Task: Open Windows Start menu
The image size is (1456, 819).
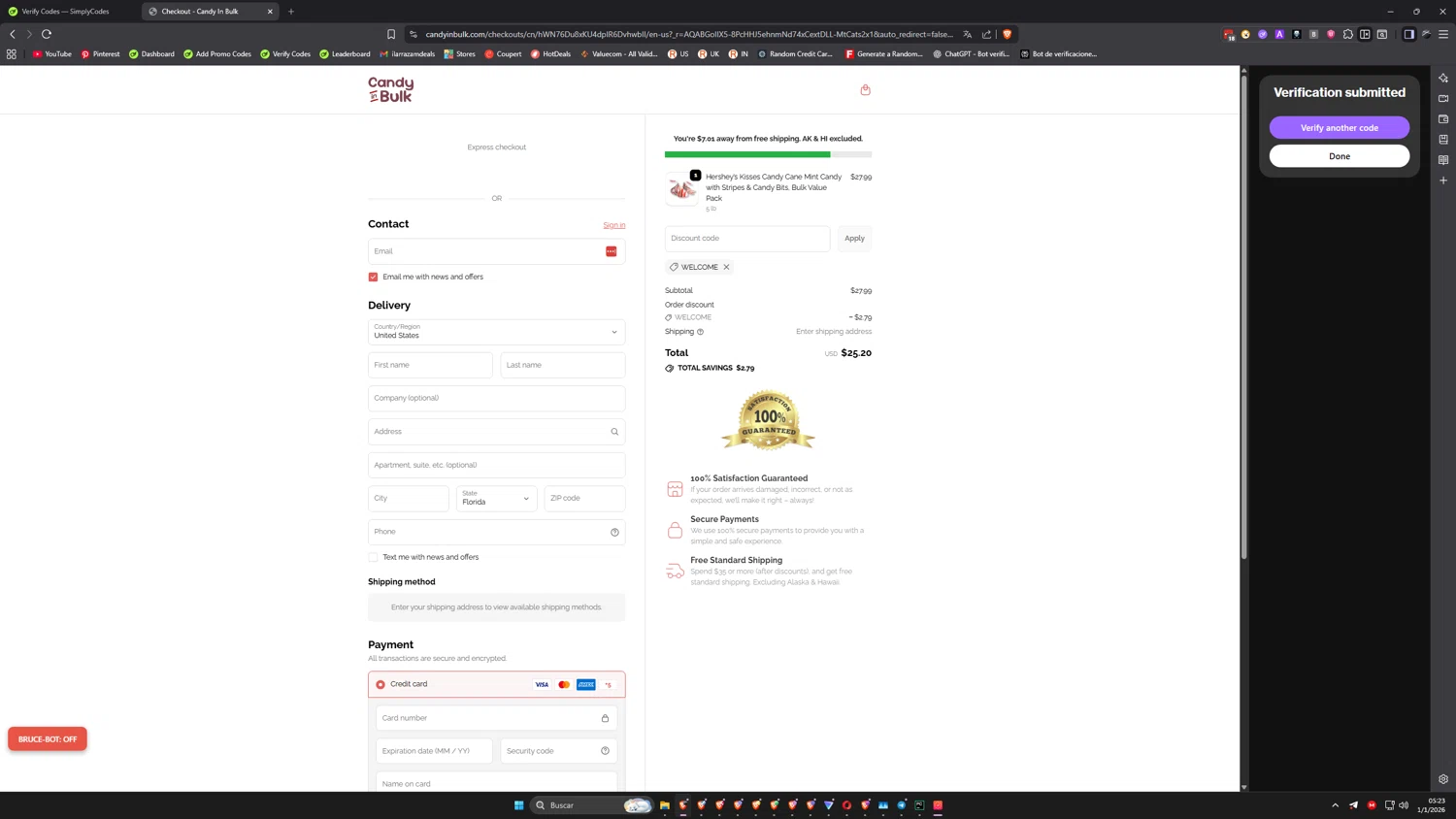Action: point(518,805)
